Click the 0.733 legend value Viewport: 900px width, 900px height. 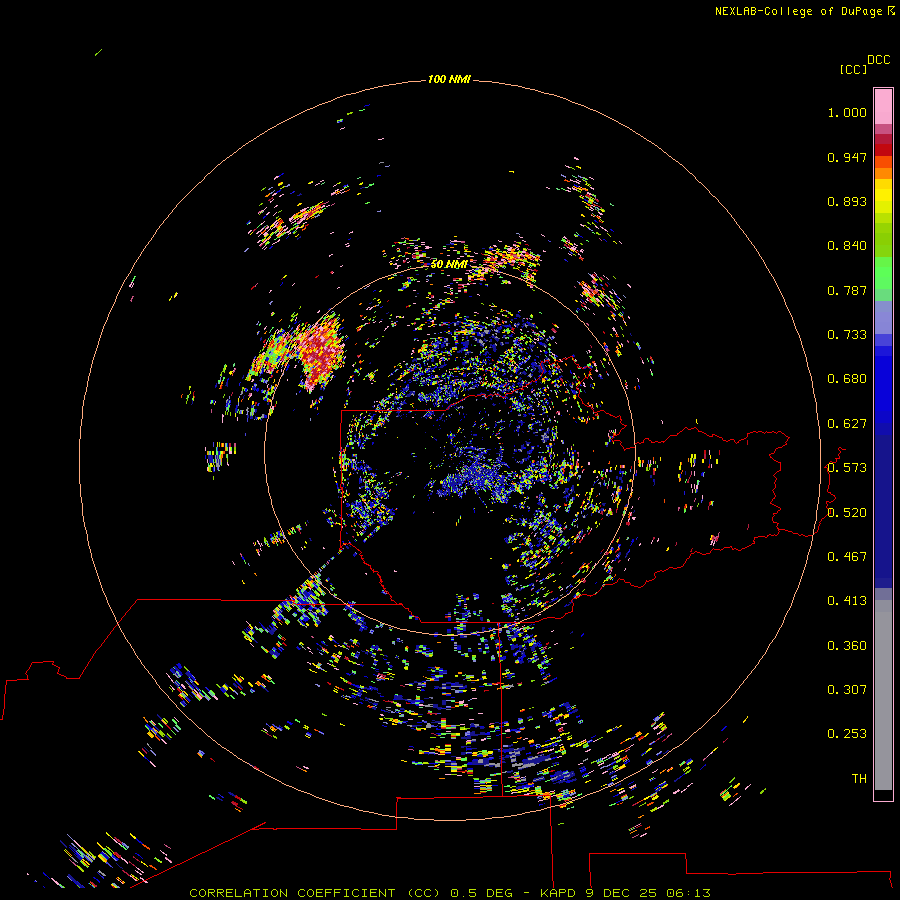point(847,335)
